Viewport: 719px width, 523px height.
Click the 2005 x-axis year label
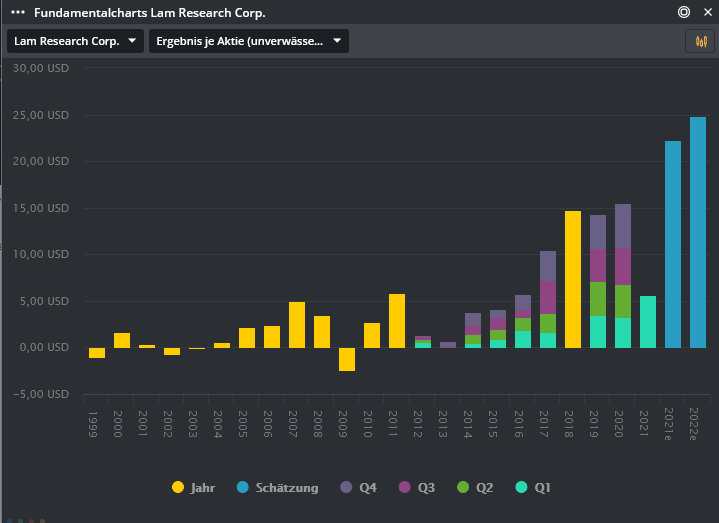pyautogui.click(x=243, y=424)
